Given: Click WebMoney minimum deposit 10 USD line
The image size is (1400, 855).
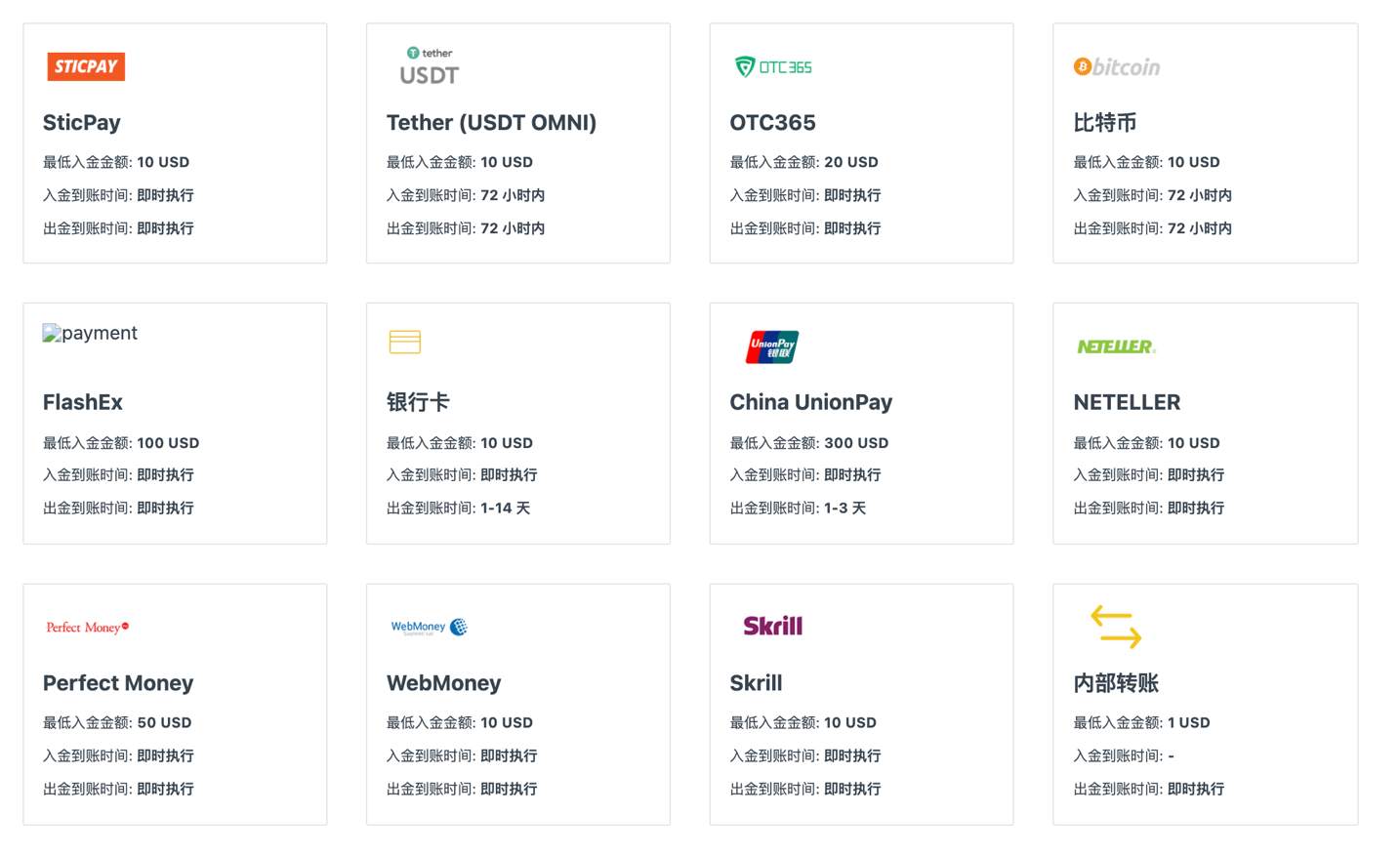Looking at the screenshot, I should (460, 723).
